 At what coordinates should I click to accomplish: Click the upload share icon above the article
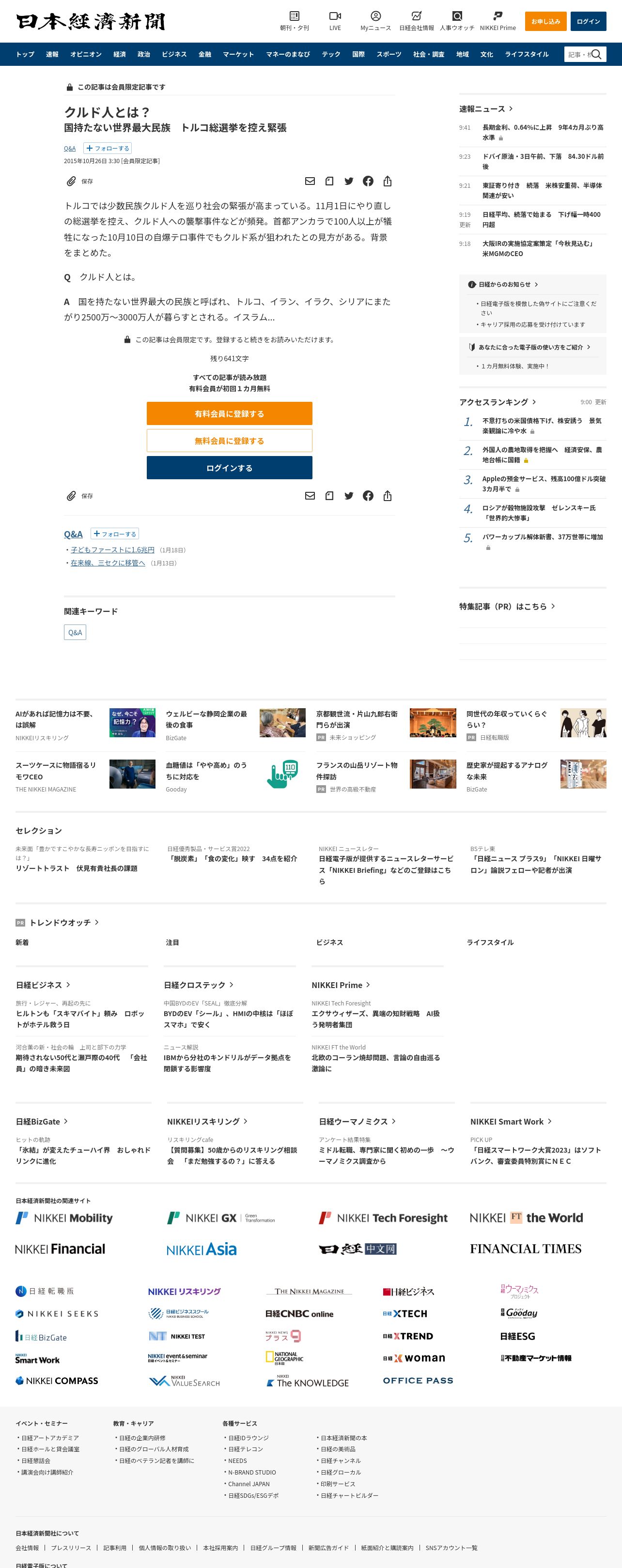[388, 182]
